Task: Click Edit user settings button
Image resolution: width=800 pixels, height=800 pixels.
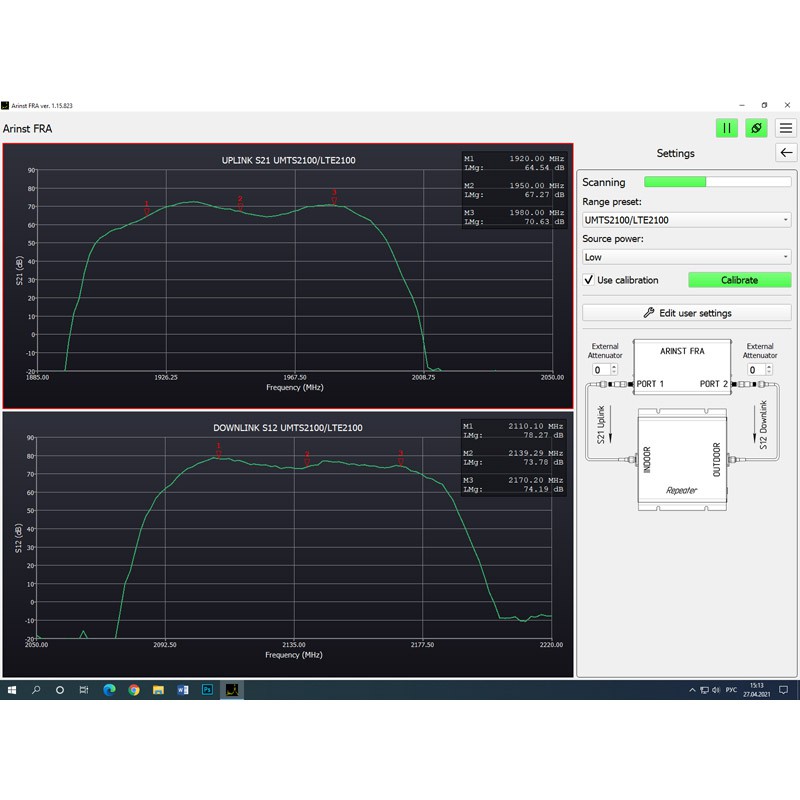Action: [686, 313]
